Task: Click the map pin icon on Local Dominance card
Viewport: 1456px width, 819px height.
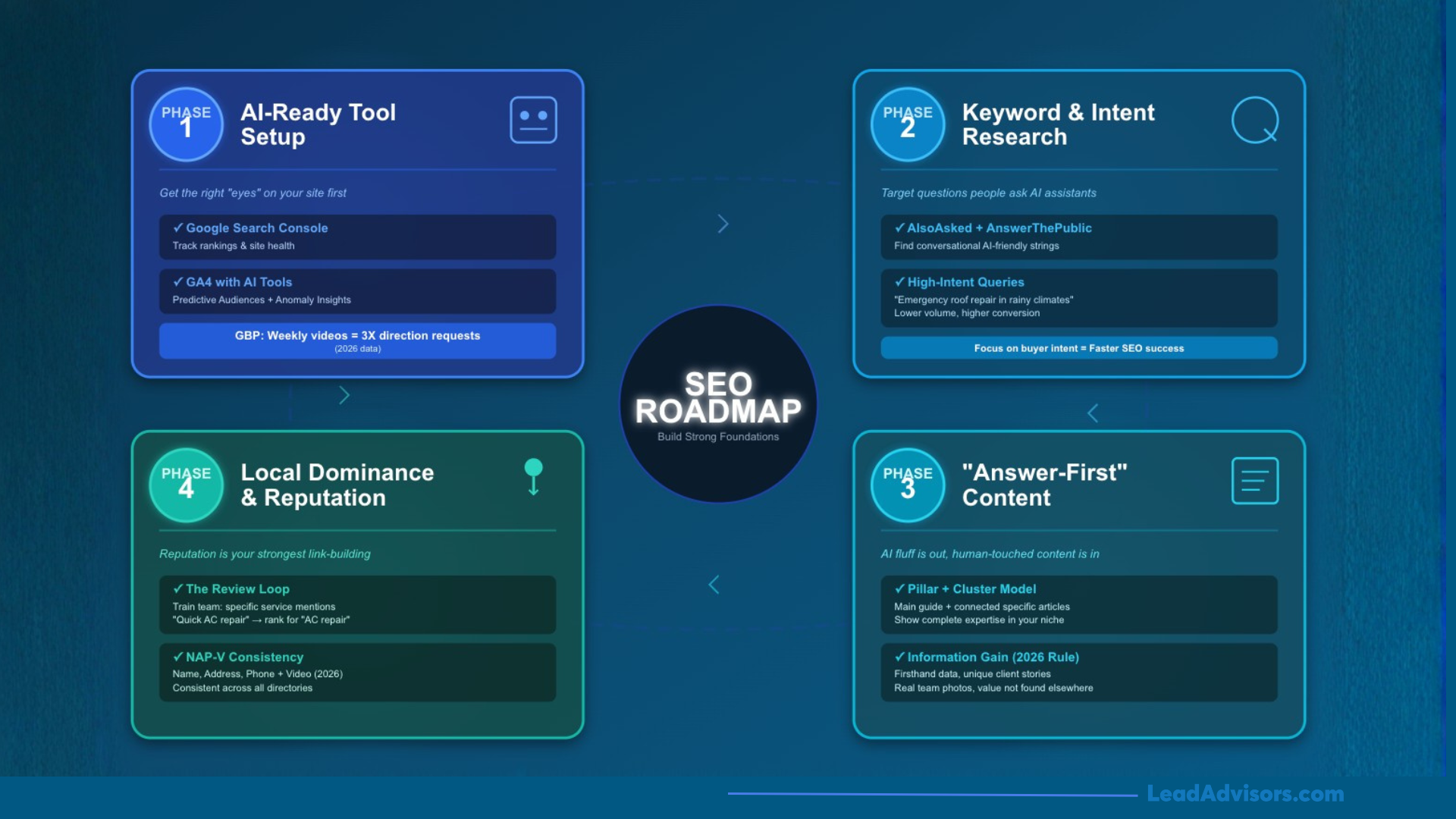Action: 533,476
